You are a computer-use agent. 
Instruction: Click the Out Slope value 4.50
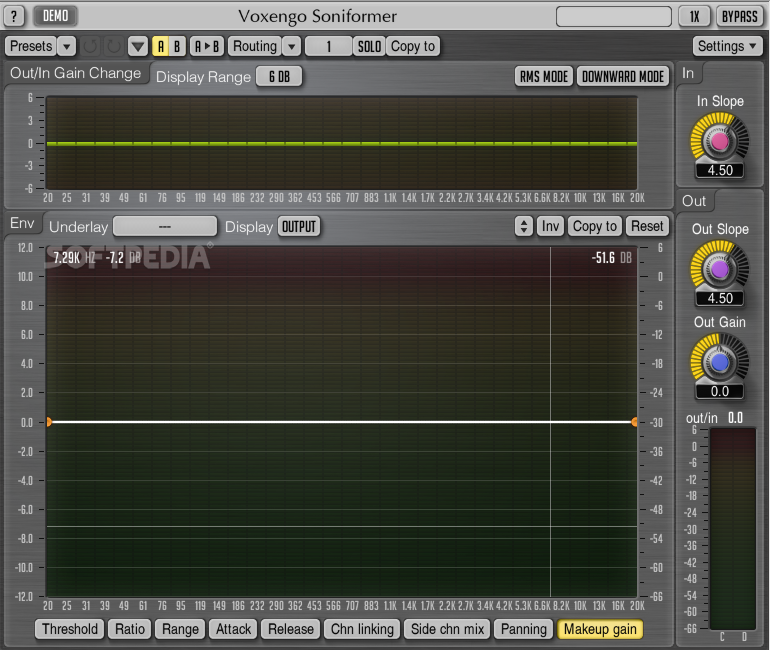tap(720, 298)
